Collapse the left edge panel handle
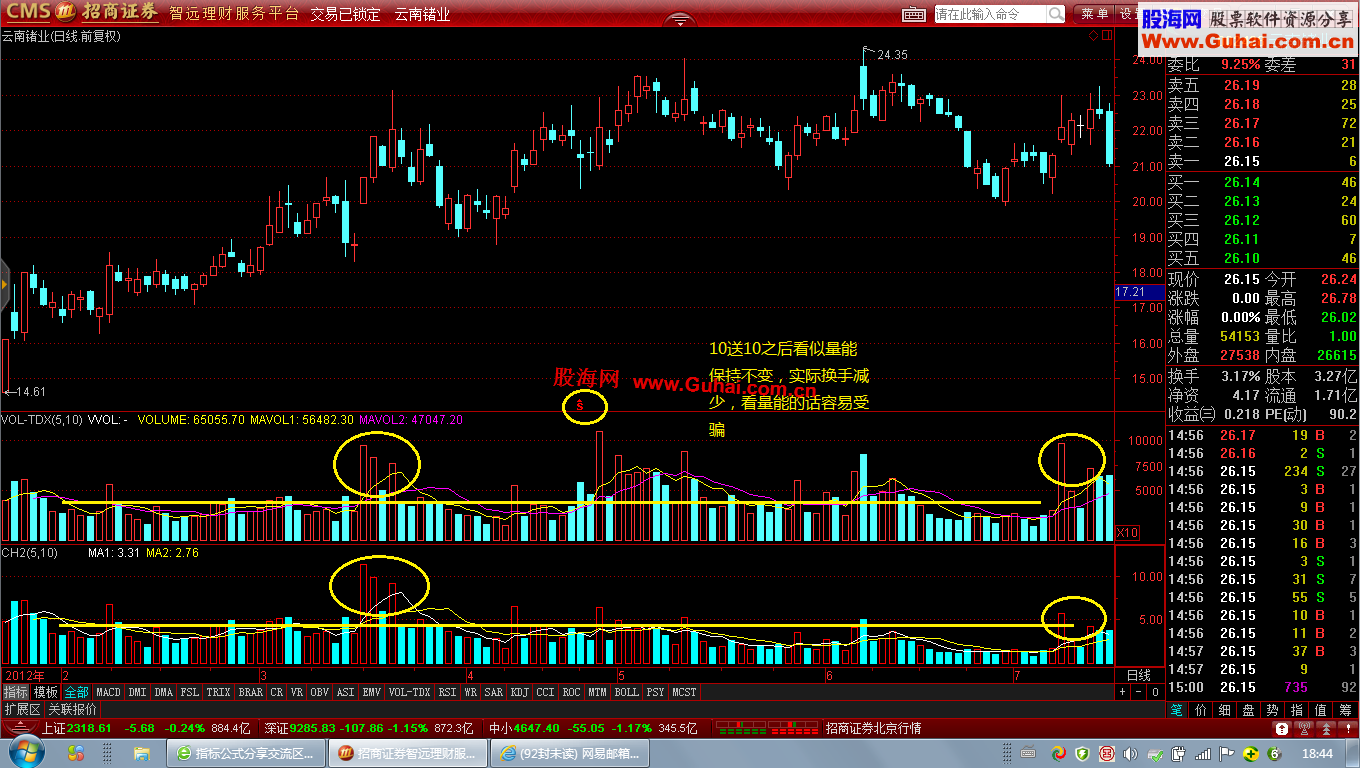The width and height of the screenshot is (1360, 768). pos(4,283)
